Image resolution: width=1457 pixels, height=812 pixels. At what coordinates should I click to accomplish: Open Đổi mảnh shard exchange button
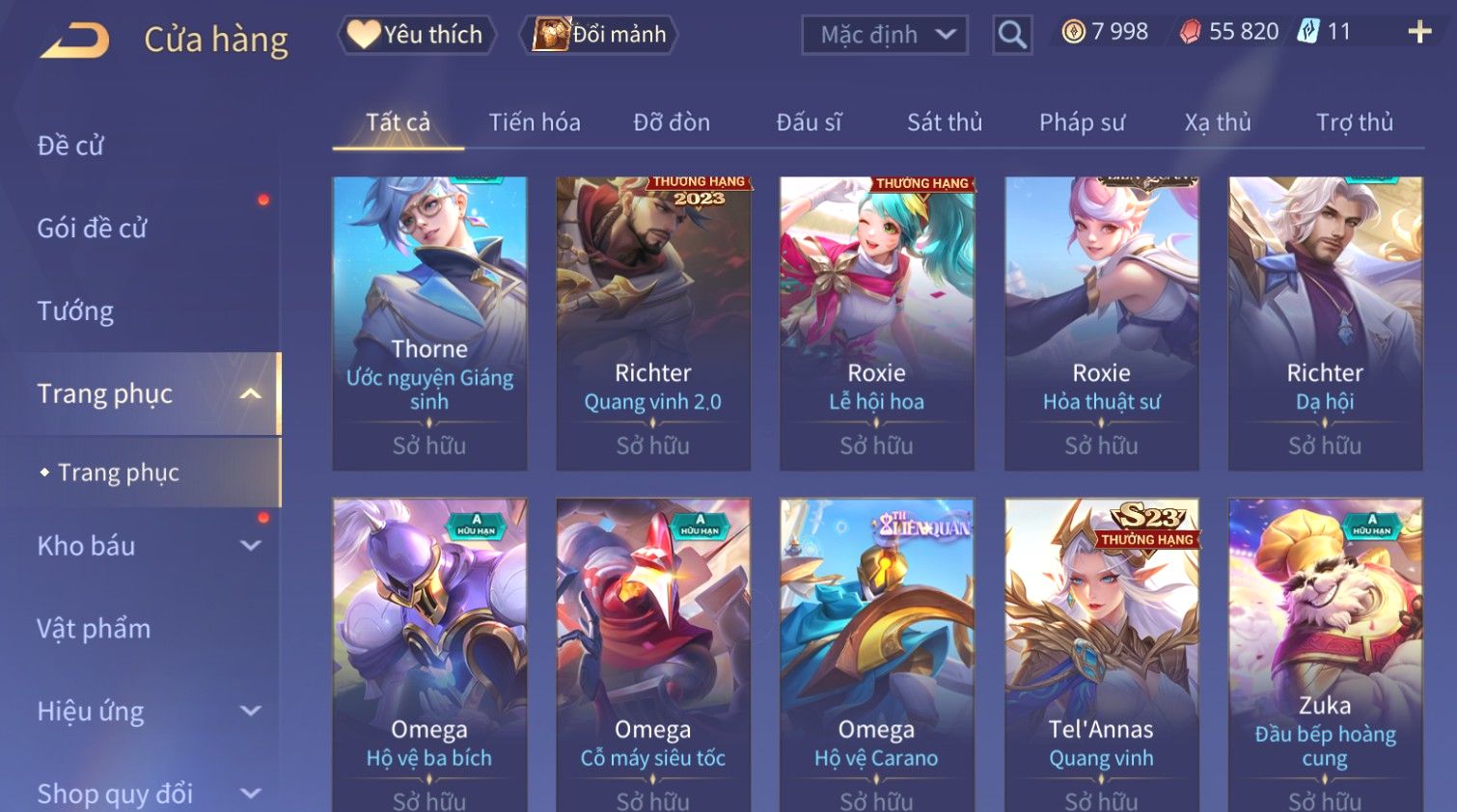click(599, 35)
